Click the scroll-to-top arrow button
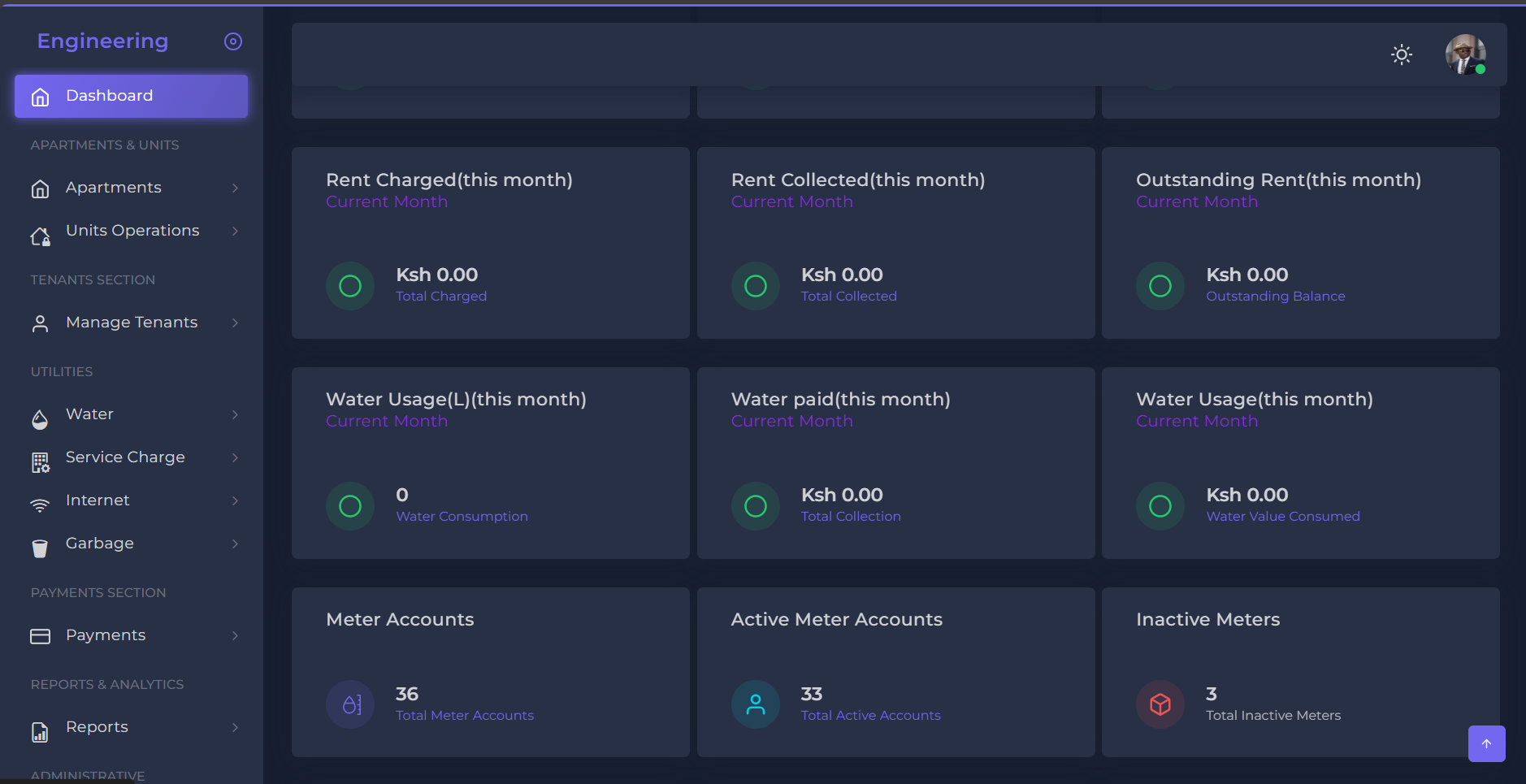The image size is (1526, 784). pos(1486,743)
